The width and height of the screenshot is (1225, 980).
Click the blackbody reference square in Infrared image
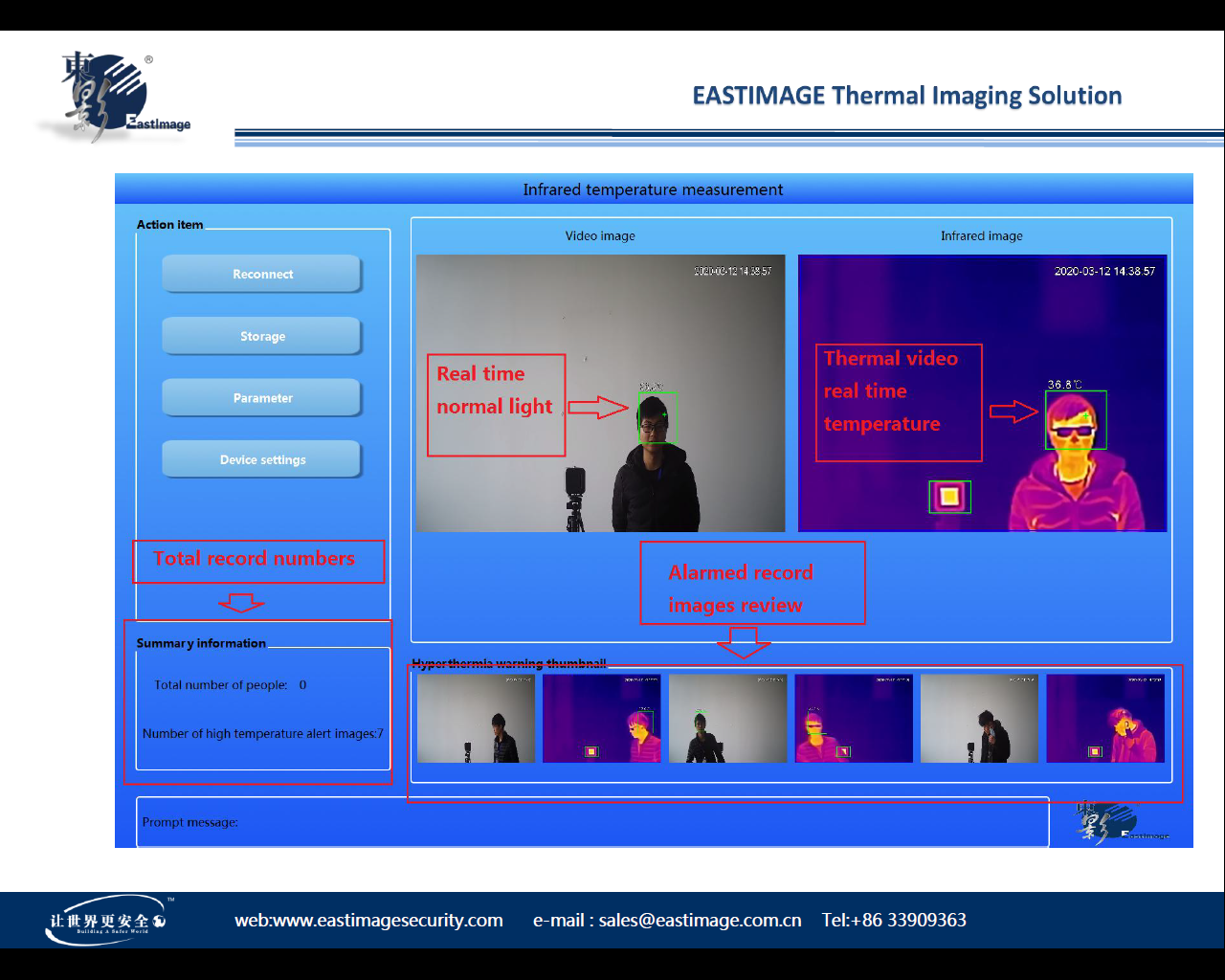949,497
